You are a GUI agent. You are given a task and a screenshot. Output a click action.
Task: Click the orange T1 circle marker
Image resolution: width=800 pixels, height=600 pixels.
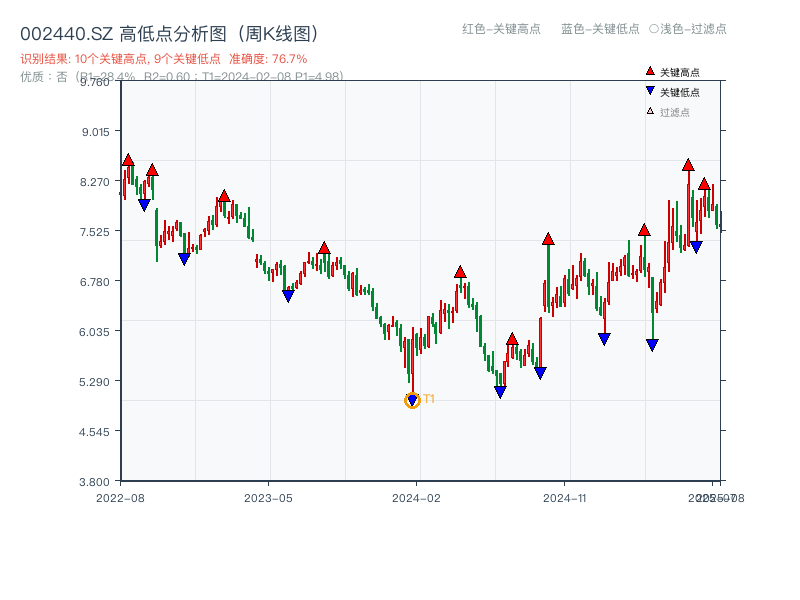pos(412,400)
